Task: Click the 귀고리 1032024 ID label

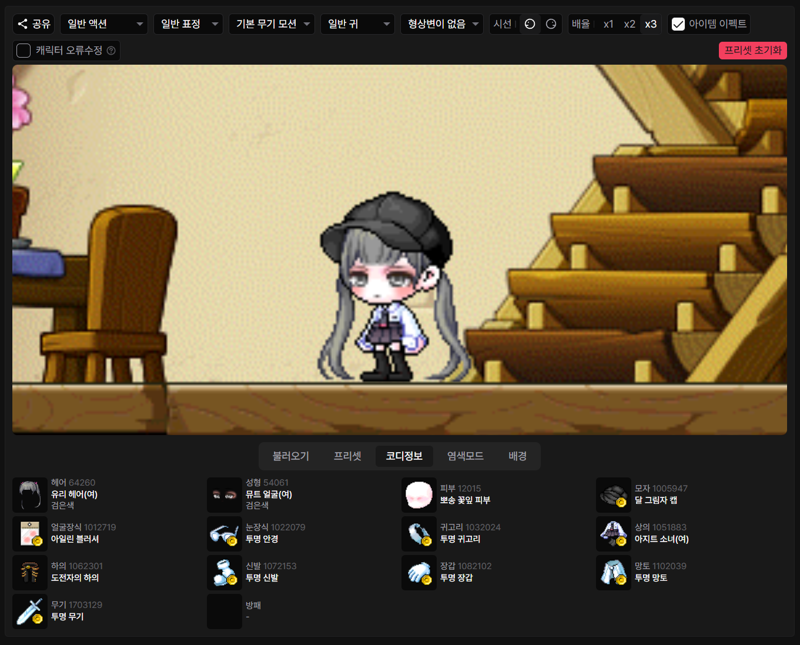Action: [470, 527]
